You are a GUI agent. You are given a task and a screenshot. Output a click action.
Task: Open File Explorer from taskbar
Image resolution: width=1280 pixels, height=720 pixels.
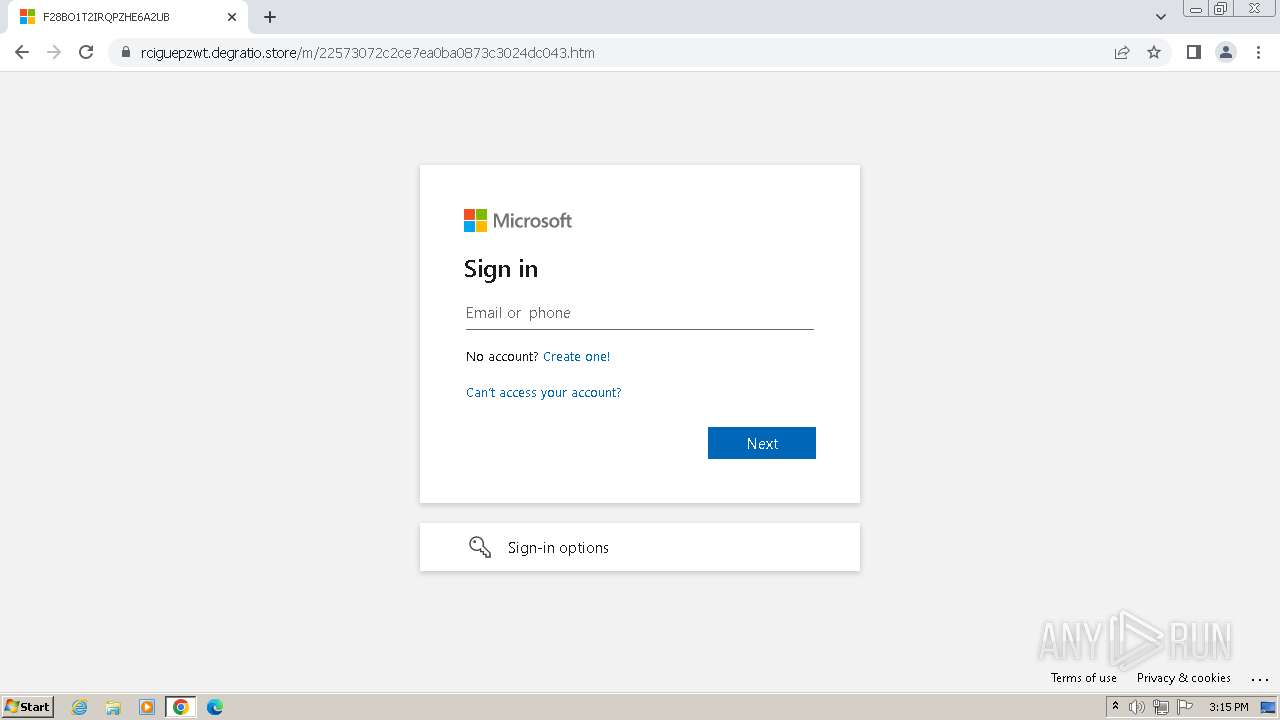coord(113,707)
